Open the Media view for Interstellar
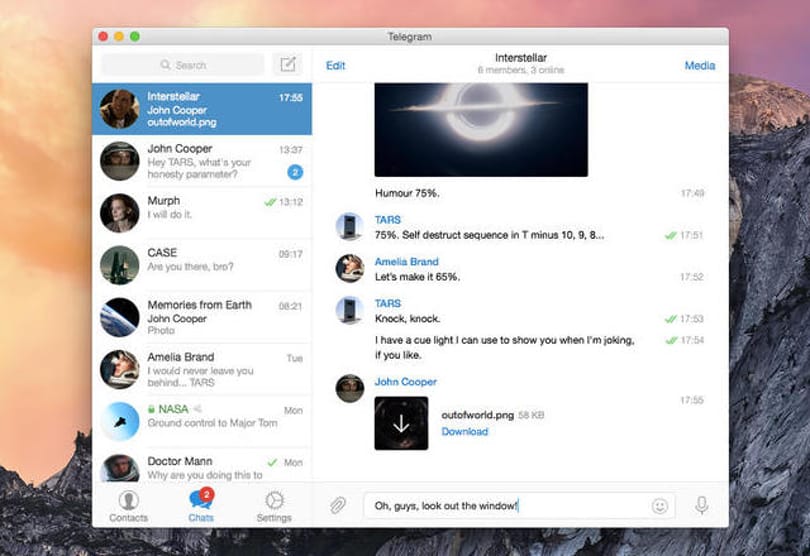 pyautogui.click(x=699, y=66)
